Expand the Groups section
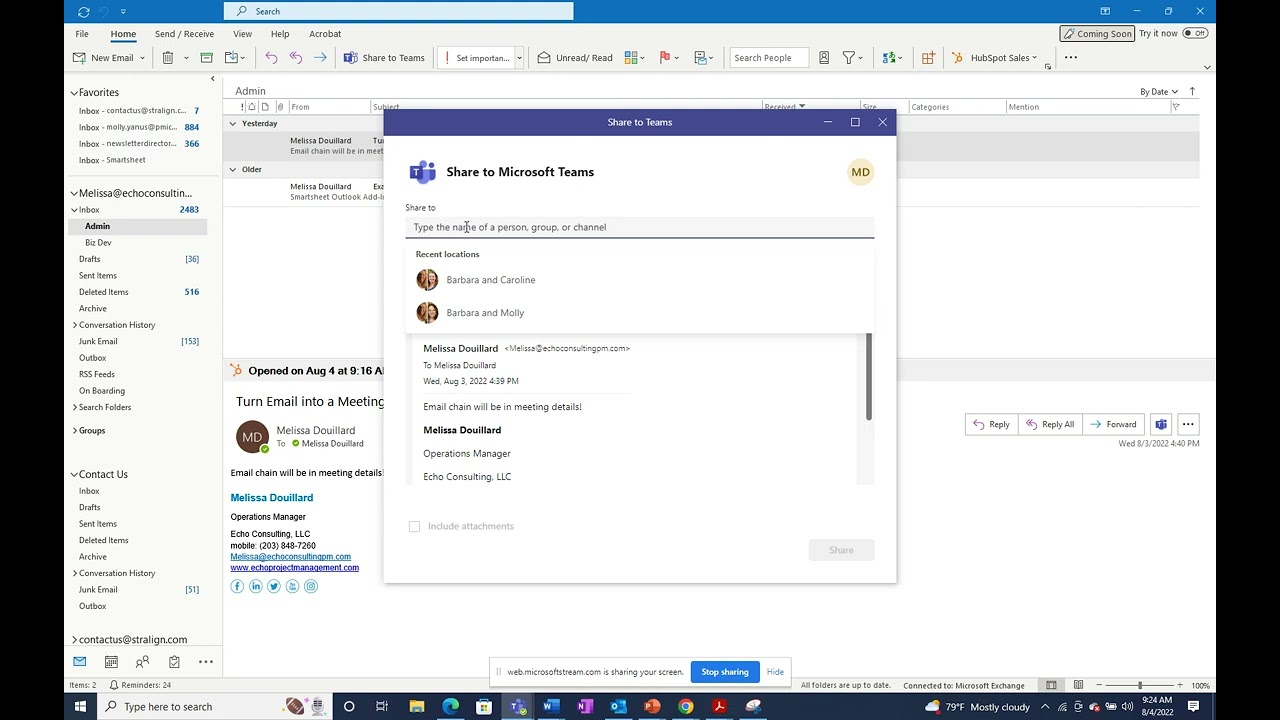This screenshot has width=1280, height=720. click(75, 431)
